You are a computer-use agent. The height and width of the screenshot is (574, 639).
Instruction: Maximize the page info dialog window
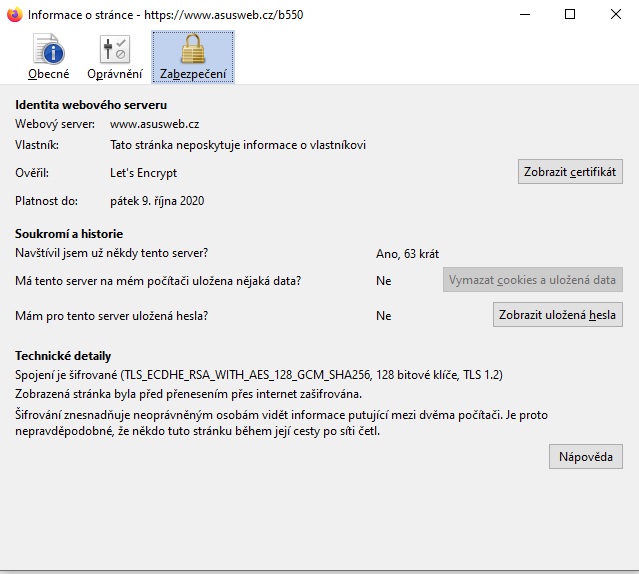coord(570,15)
